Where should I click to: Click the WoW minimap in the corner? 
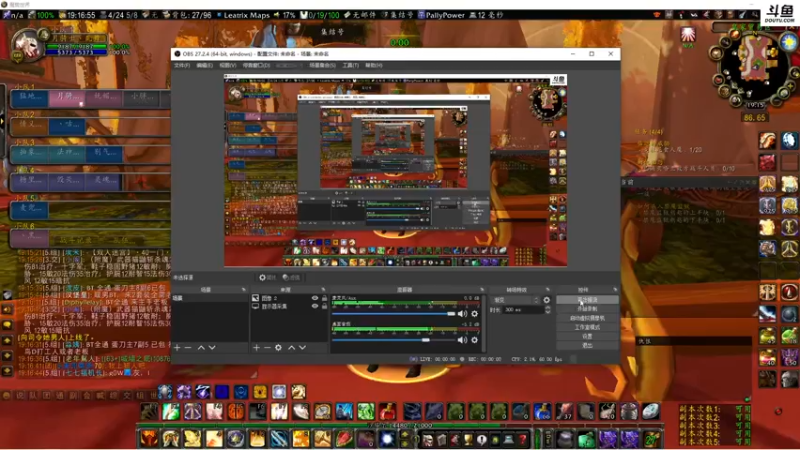coord(755,66)
